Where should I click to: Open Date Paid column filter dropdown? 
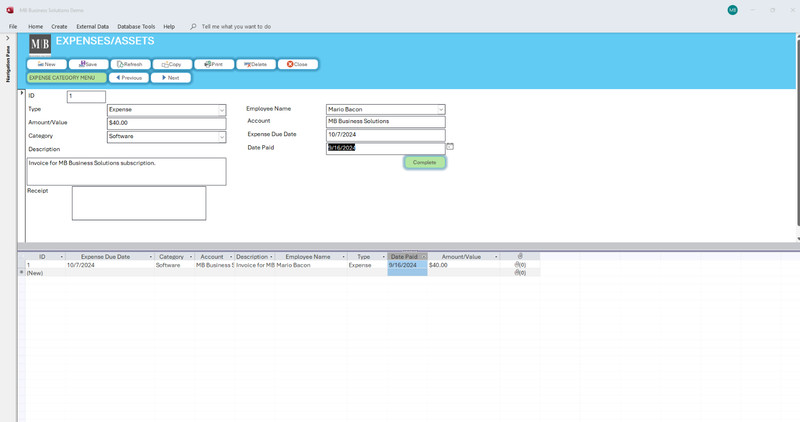pyautogui.click(x=423, y=257)
